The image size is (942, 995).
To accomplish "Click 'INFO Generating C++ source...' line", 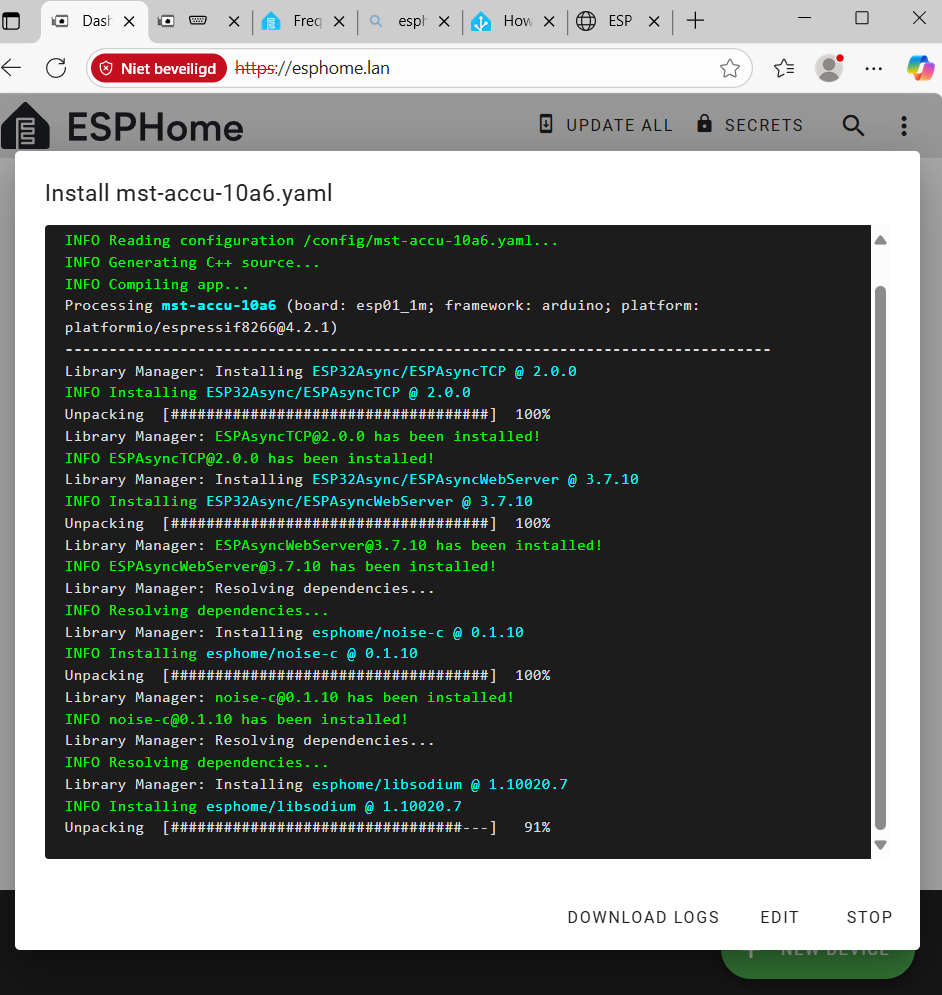I will click(192, 262).
